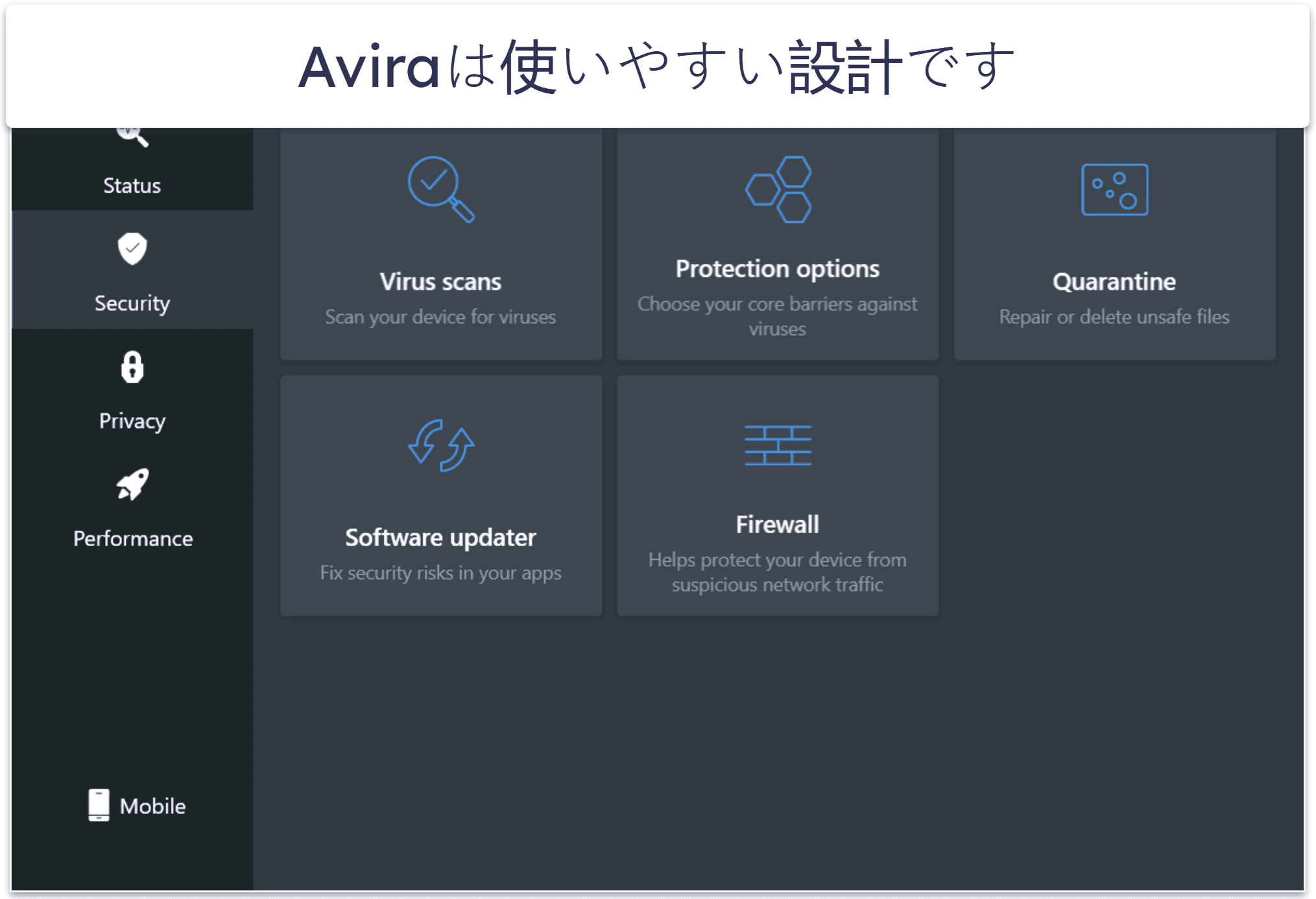Screen dimensions: 1316x899
Task: Click the Virus scans magnifier-check icon
Action: (441, 189)
